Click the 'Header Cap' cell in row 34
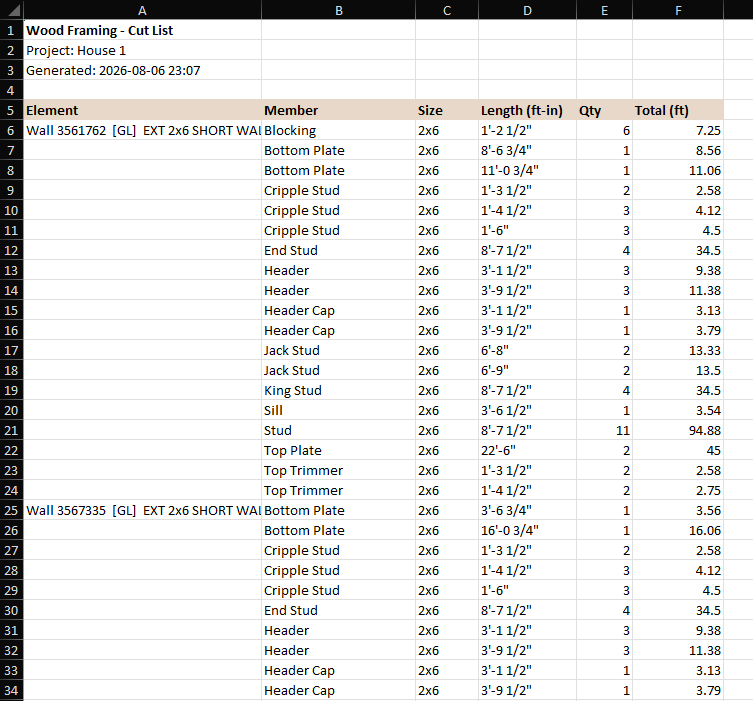753x701 pixels. point(339,690)
